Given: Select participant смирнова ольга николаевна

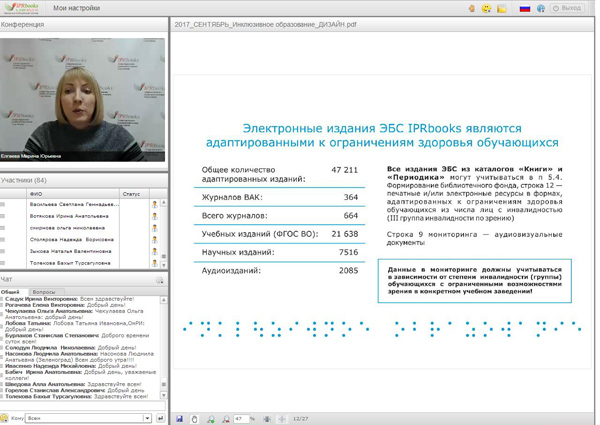Looking at the screenshot, I should coord(67,228).
